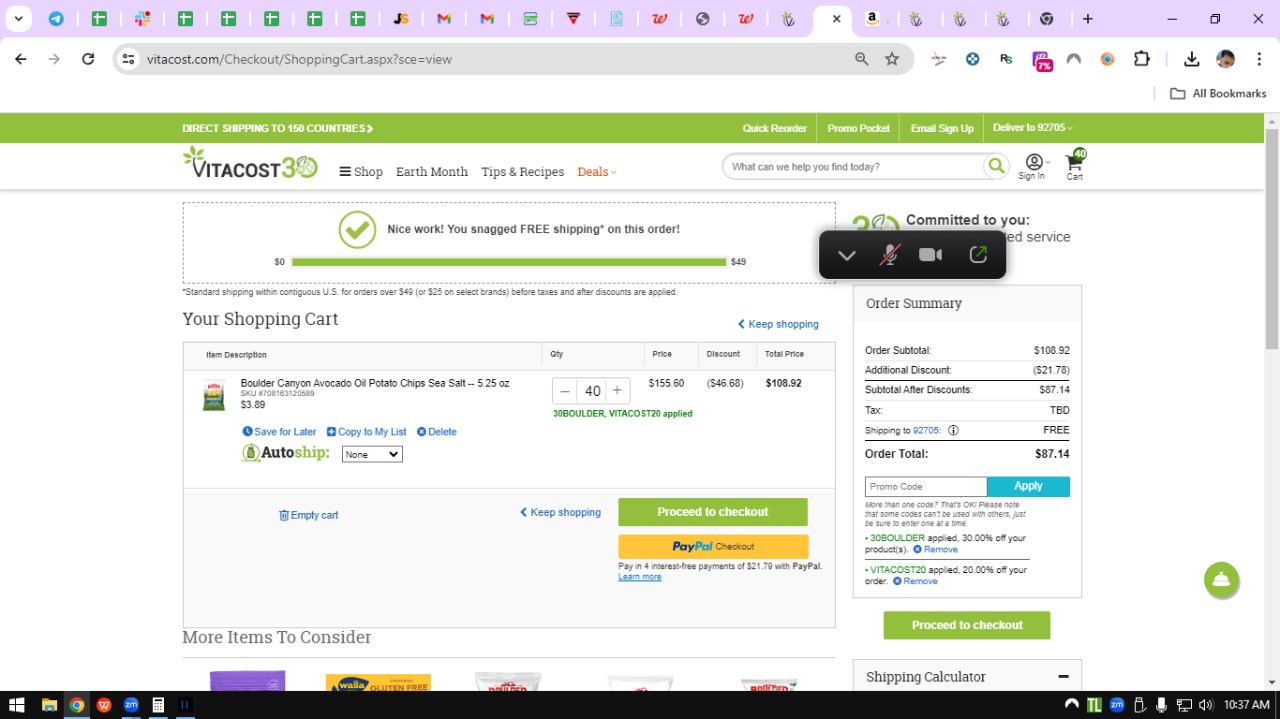Remove the 30BOULDER promo code
This screenshot has width=1280, height=719.
(x=935, y=549)
